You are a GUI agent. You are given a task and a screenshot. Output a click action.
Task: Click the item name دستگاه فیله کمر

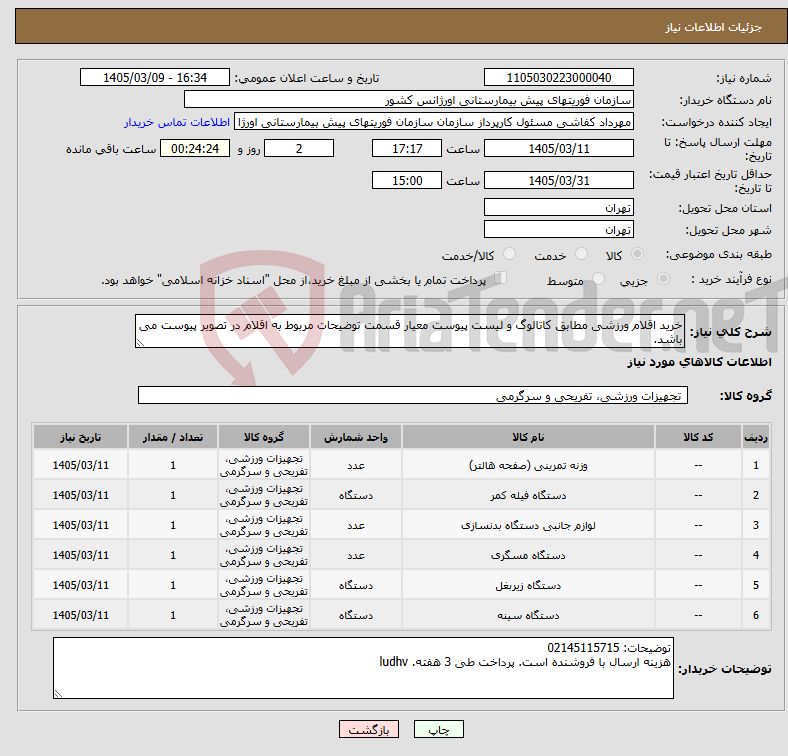tap(528, 495)
